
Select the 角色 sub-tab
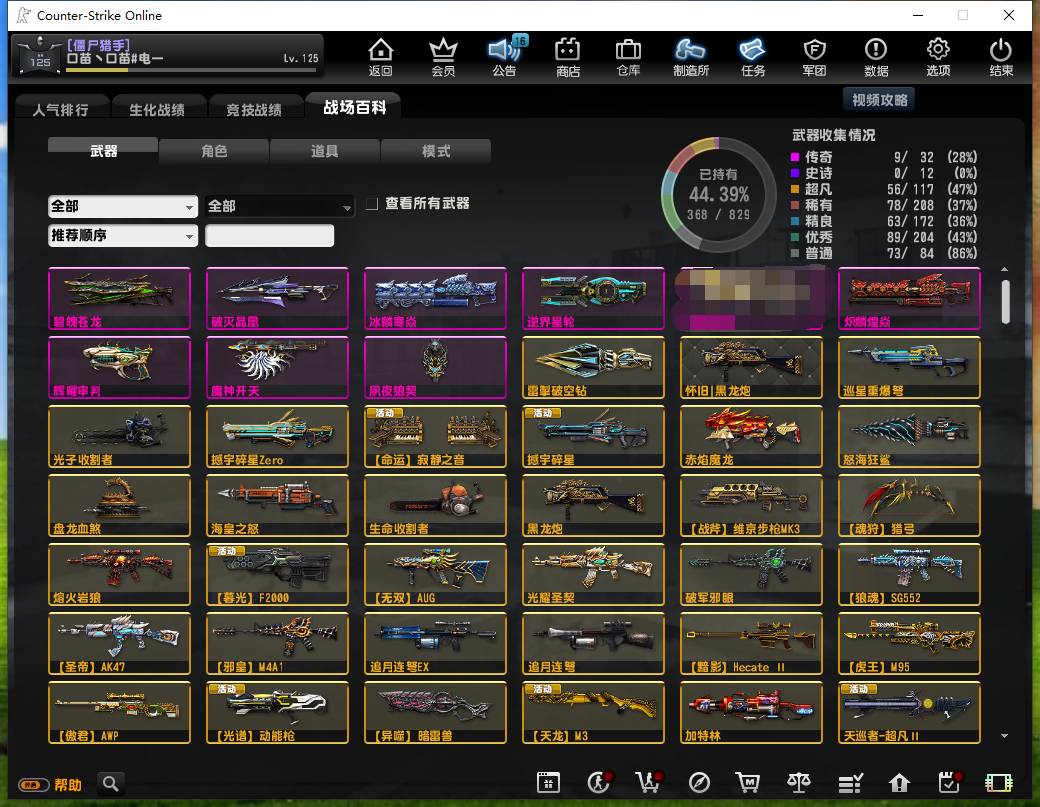pyautogui.click(x=214, y=151)
